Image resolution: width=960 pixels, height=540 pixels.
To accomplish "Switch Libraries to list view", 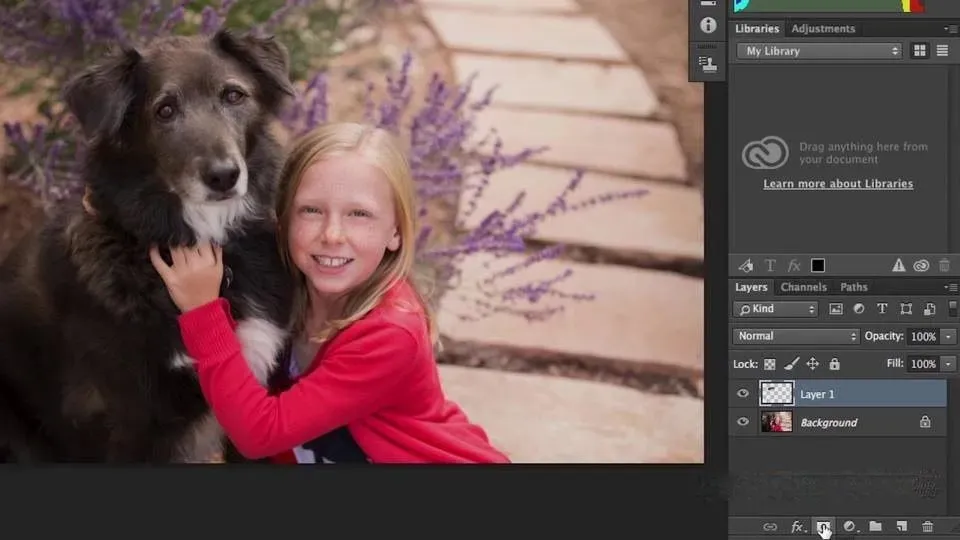I will tap(941, 51).
